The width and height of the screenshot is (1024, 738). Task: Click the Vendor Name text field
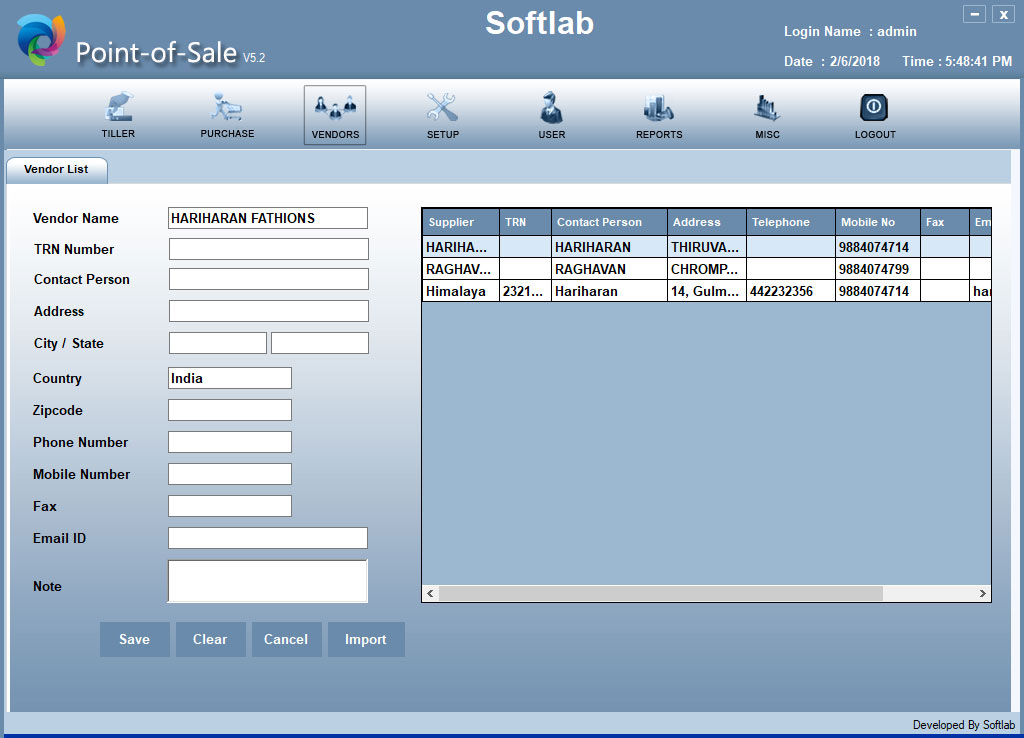268,218
